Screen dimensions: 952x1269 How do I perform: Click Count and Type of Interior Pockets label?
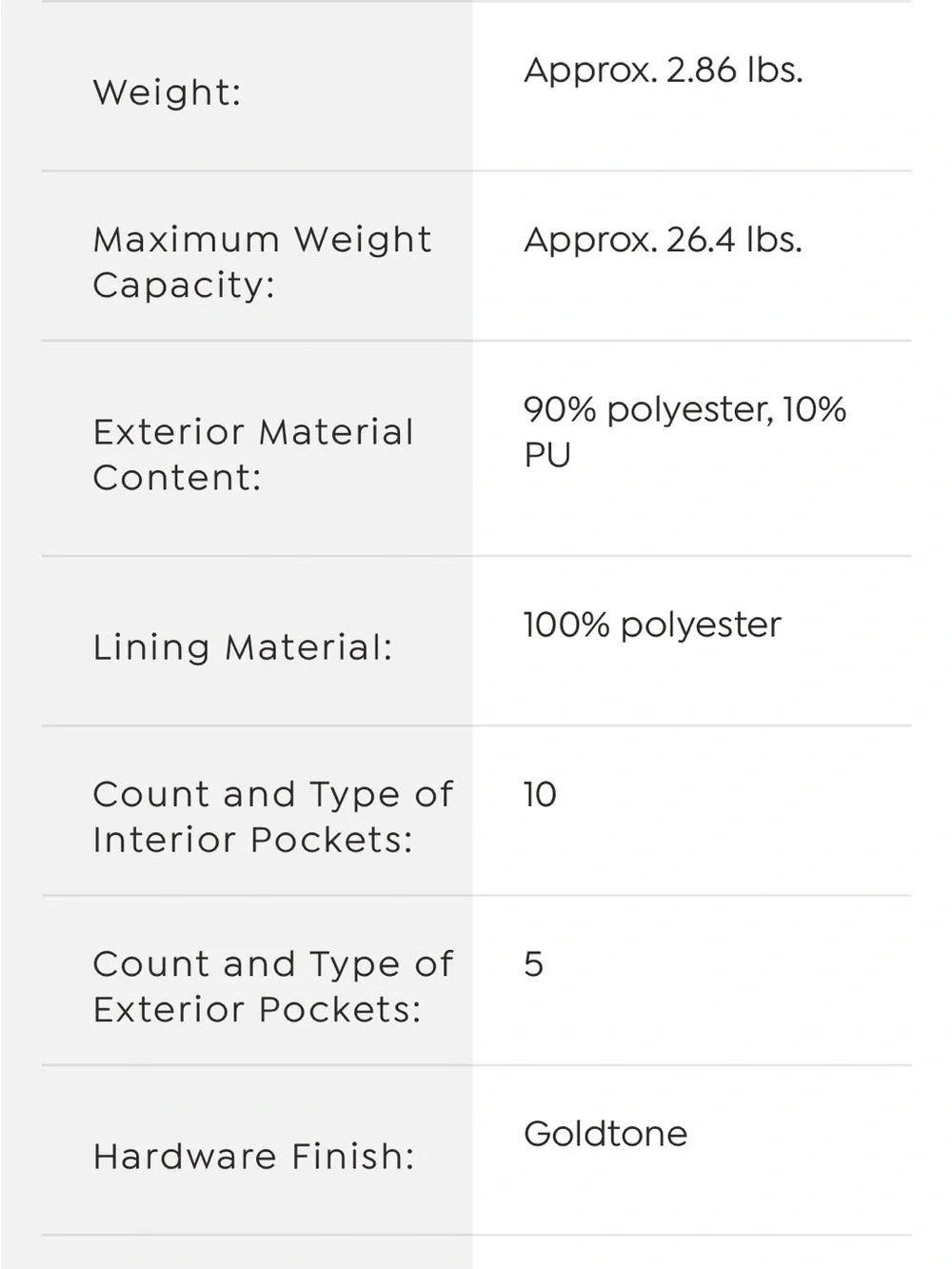(273, 817)
